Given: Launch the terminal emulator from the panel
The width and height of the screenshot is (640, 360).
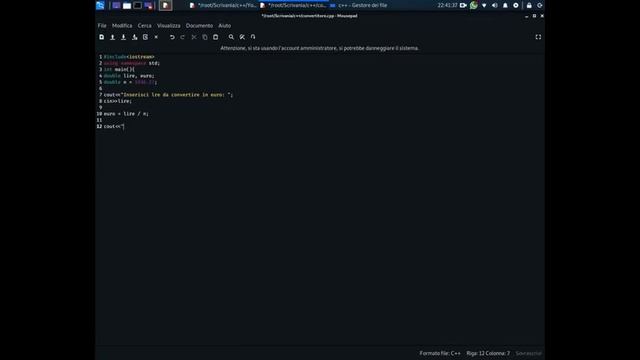Looking at the screenshot, I should (x=138, y=5).
